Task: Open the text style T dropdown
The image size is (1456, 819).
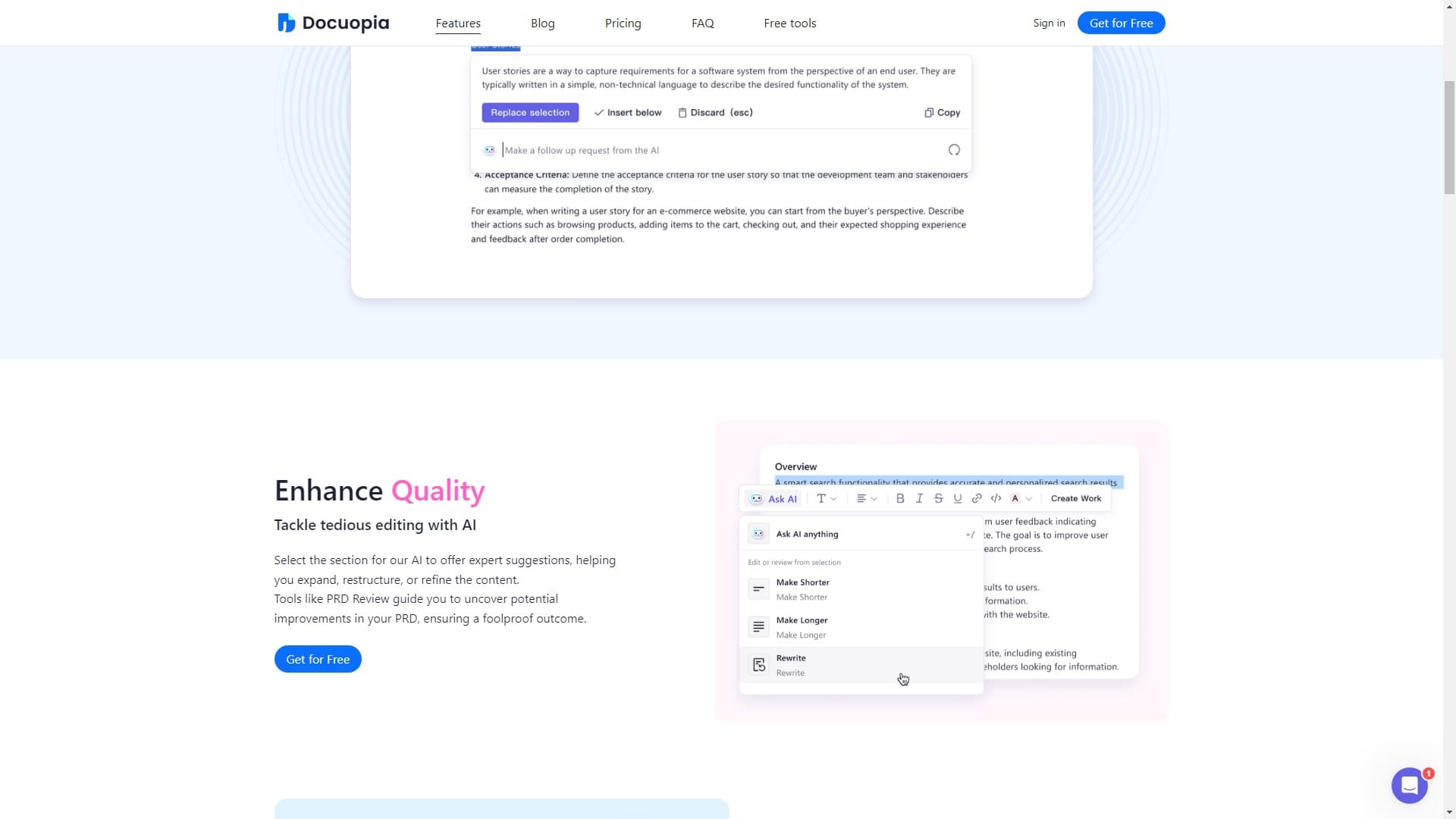Action: click(827, 498)
